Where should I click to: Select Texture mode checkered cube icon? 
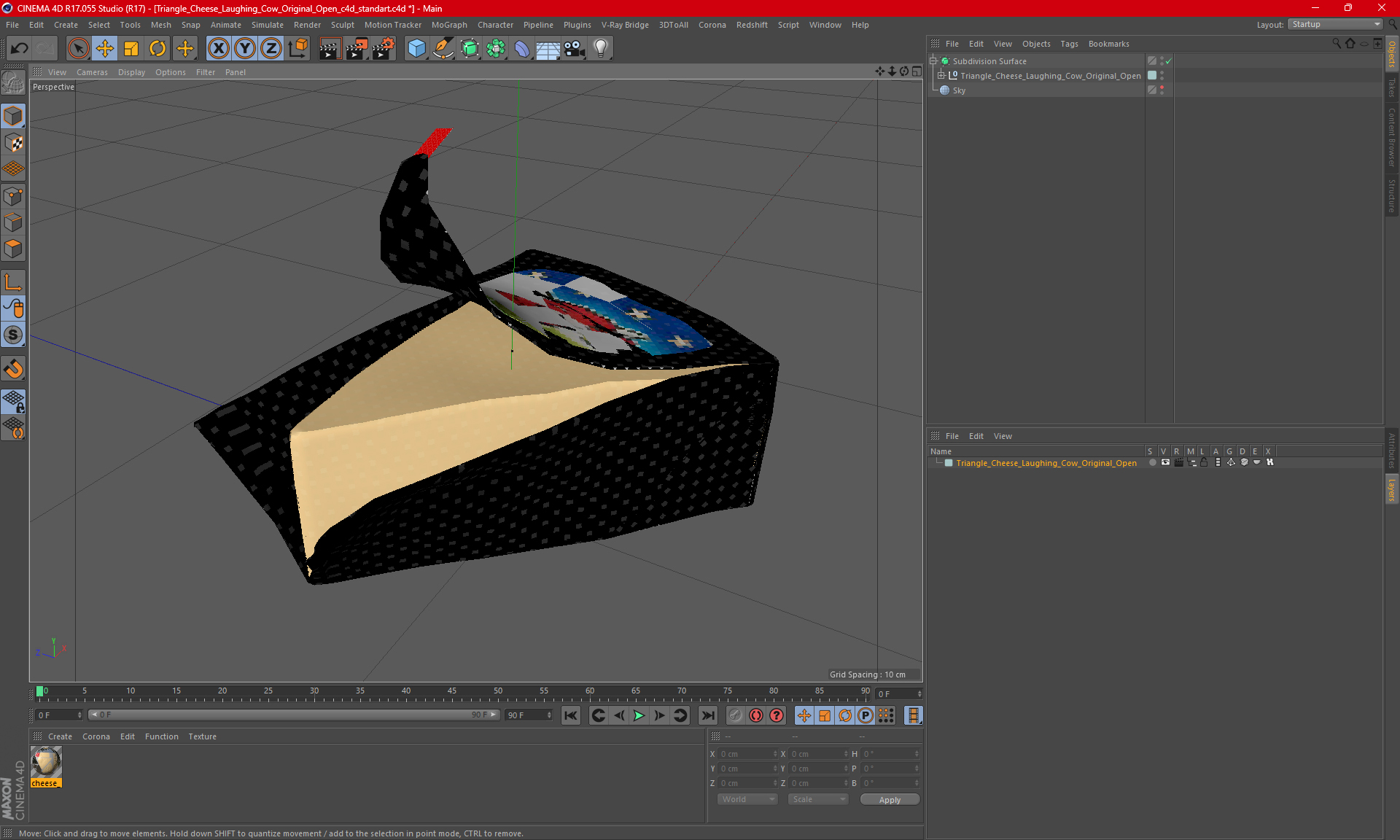13,143
